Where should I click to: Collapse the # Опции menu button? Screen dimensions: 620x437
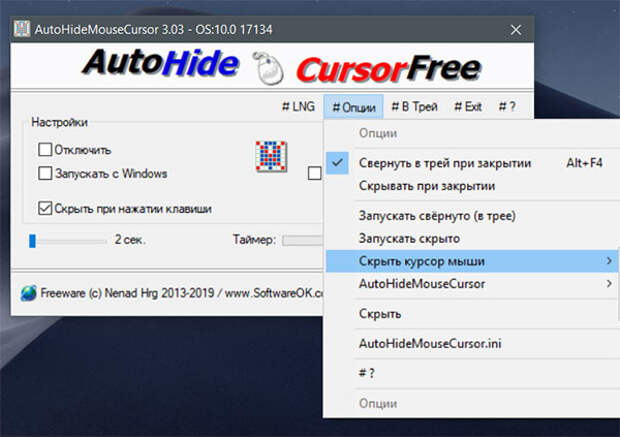[353, 107]
